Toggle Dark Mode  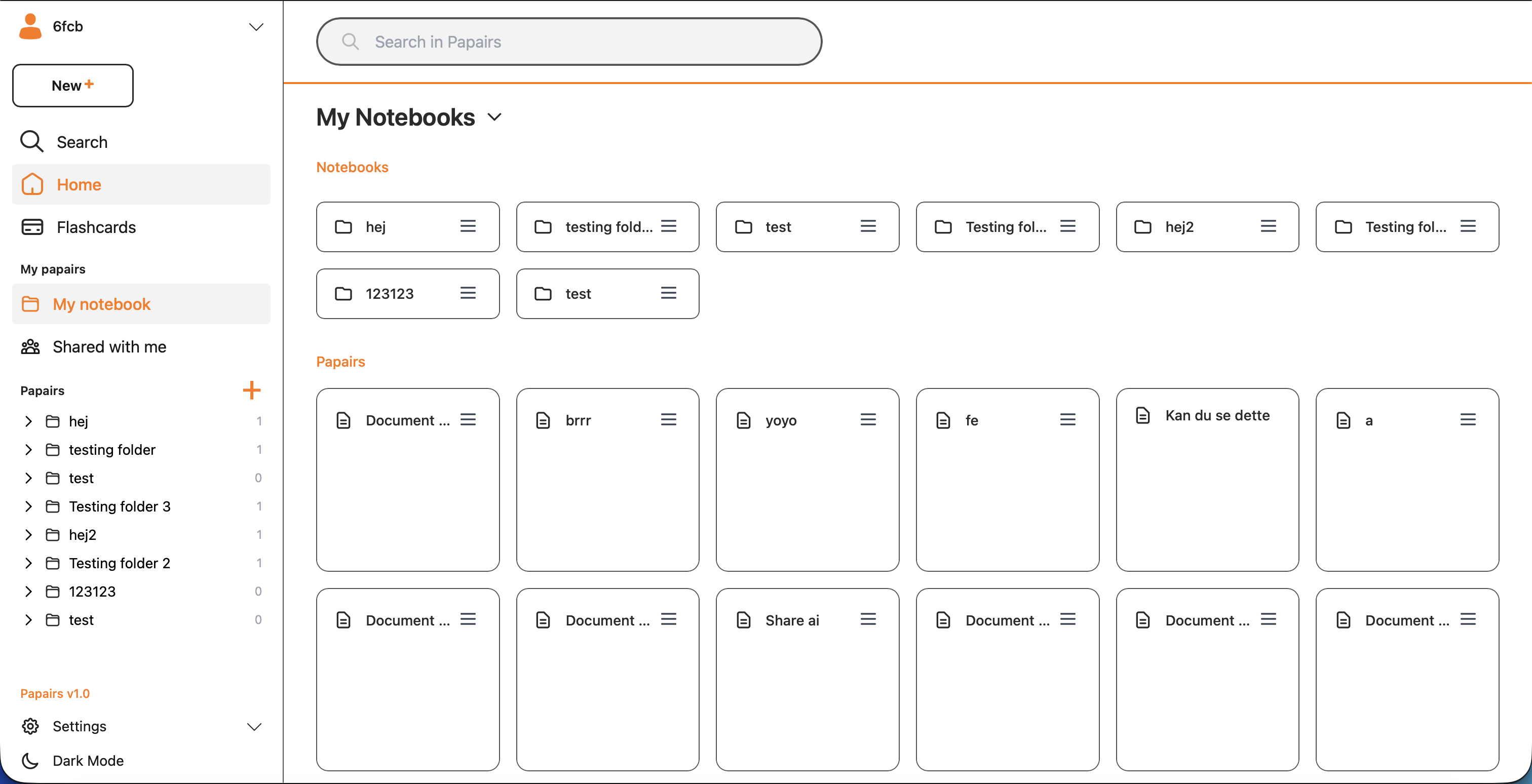coord(88,760)
